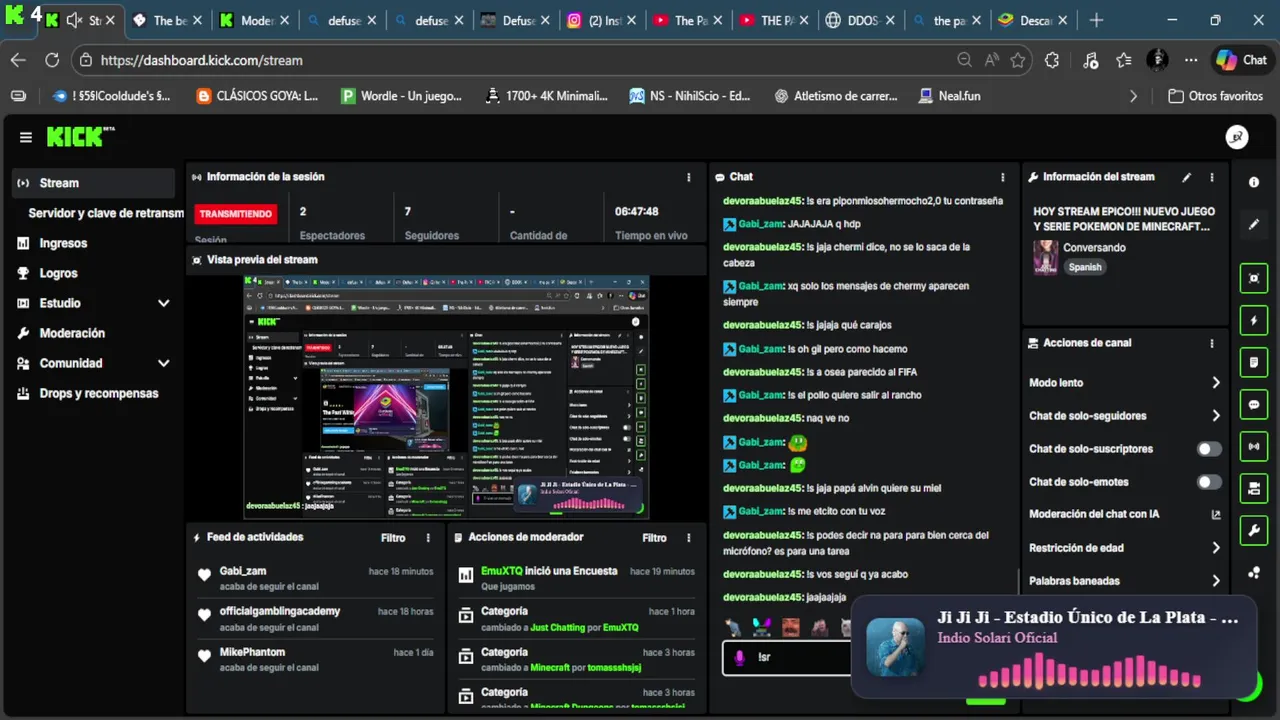
Task: Click the purple microphone icon in chat input
Action: (740, 658)
